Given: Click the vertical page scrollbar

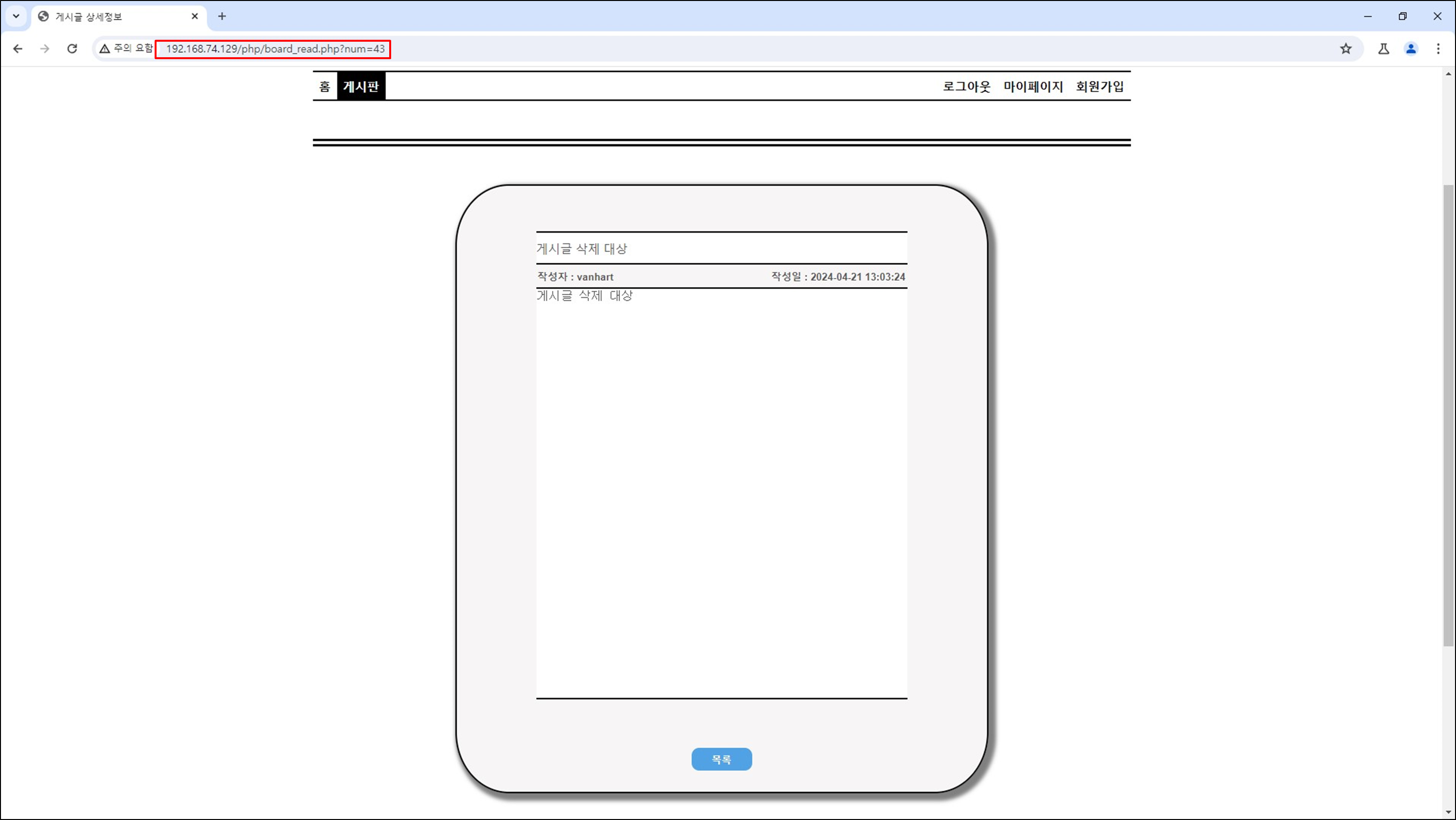Looking at the screenshot, I should click(x=1449, y=416).
